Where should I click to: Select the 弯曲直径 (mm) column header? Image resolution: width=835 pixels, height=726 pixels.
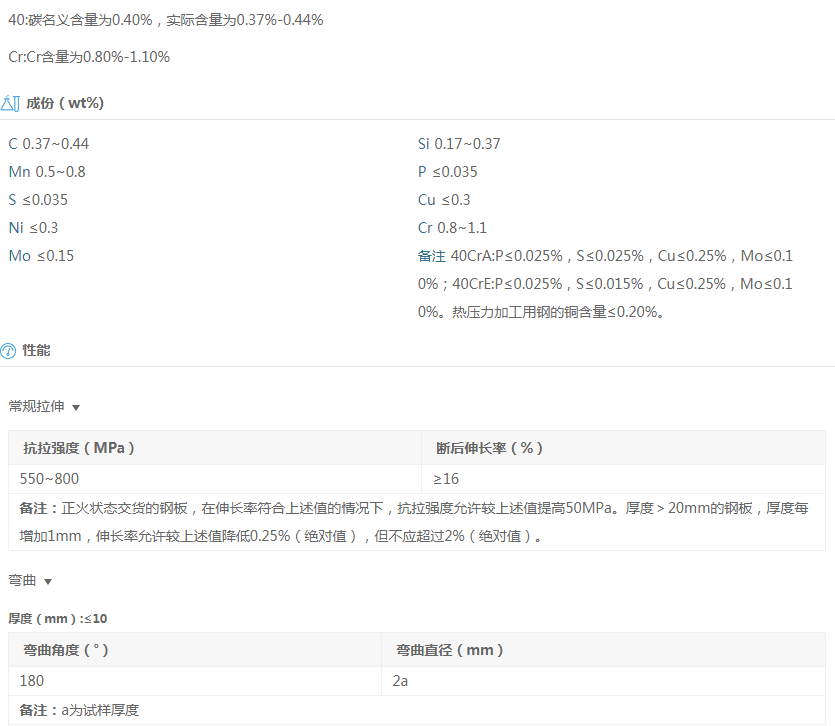[450, 650]
